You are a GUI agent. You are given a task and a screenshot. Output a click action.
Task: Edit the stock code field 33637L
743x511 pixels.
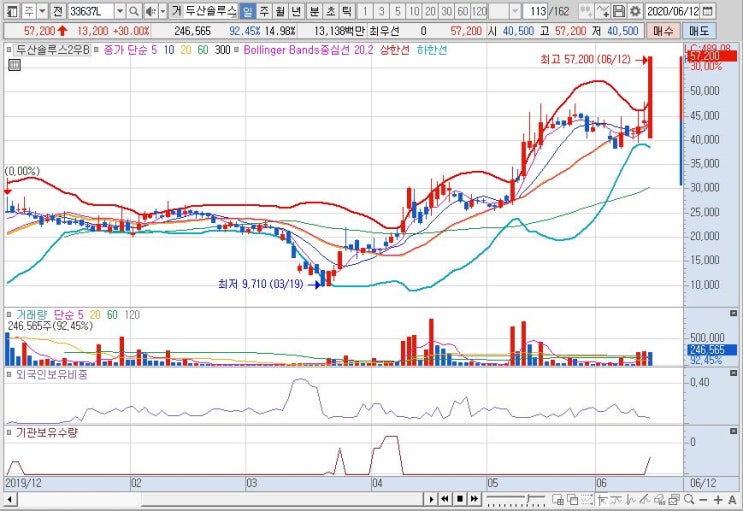pyautogui.click(x=91, y=10)
